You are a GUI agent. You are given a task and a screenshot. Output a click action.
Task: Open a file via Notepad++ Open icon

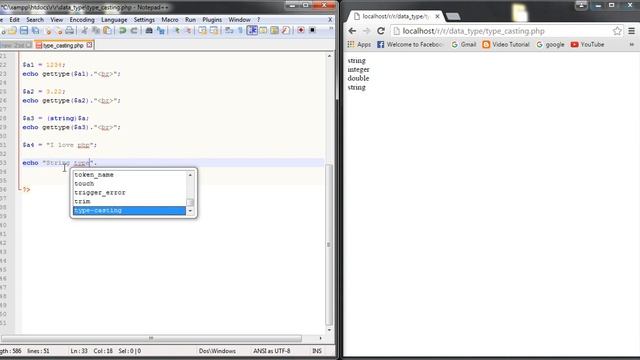tap(12, 31)
